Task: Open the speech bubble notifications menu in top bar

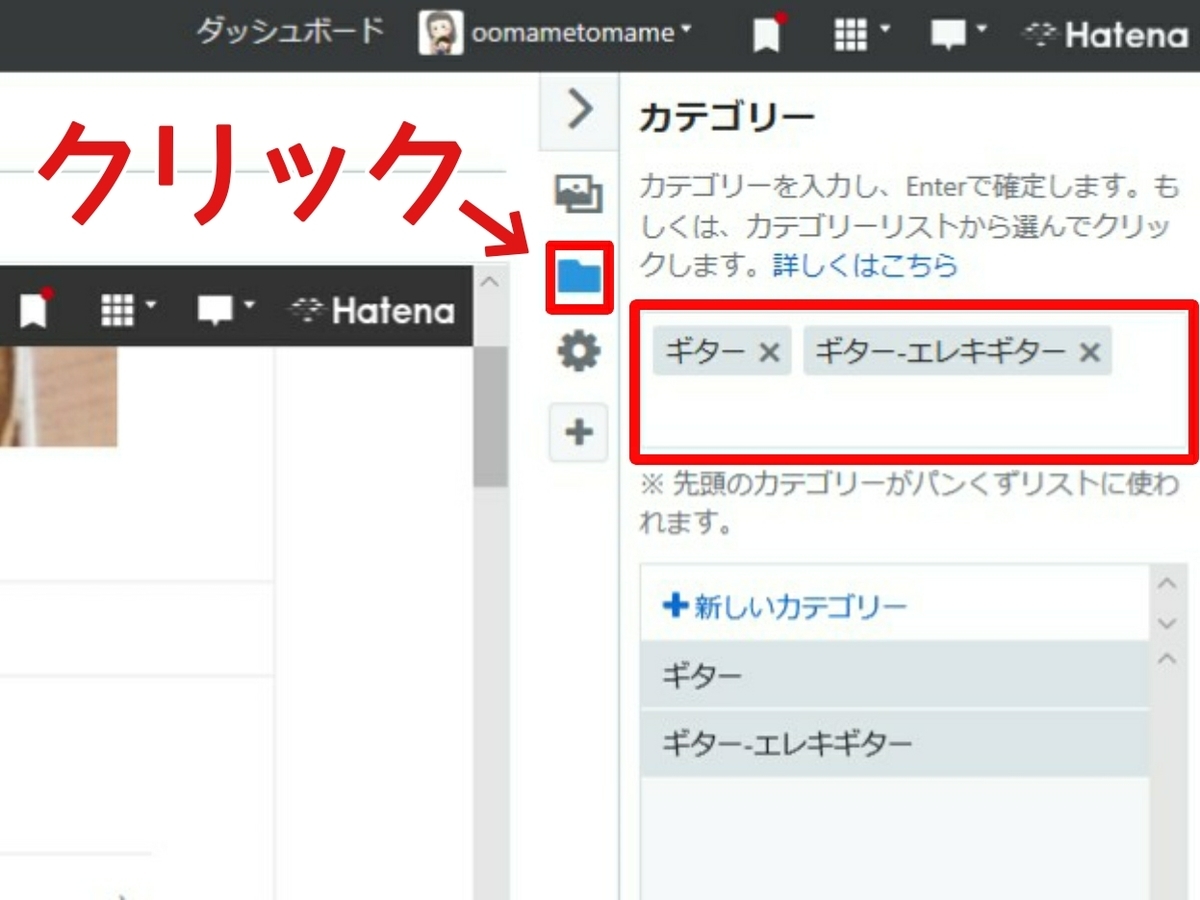Action: pos(957,35)
